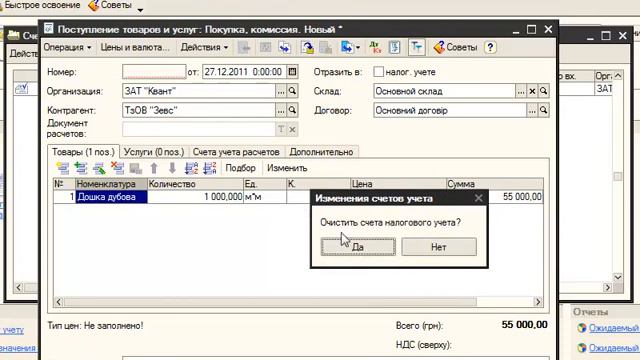The image size is (640, 360).
Task: Decline with the Нет button
Action: click(439, 247)
